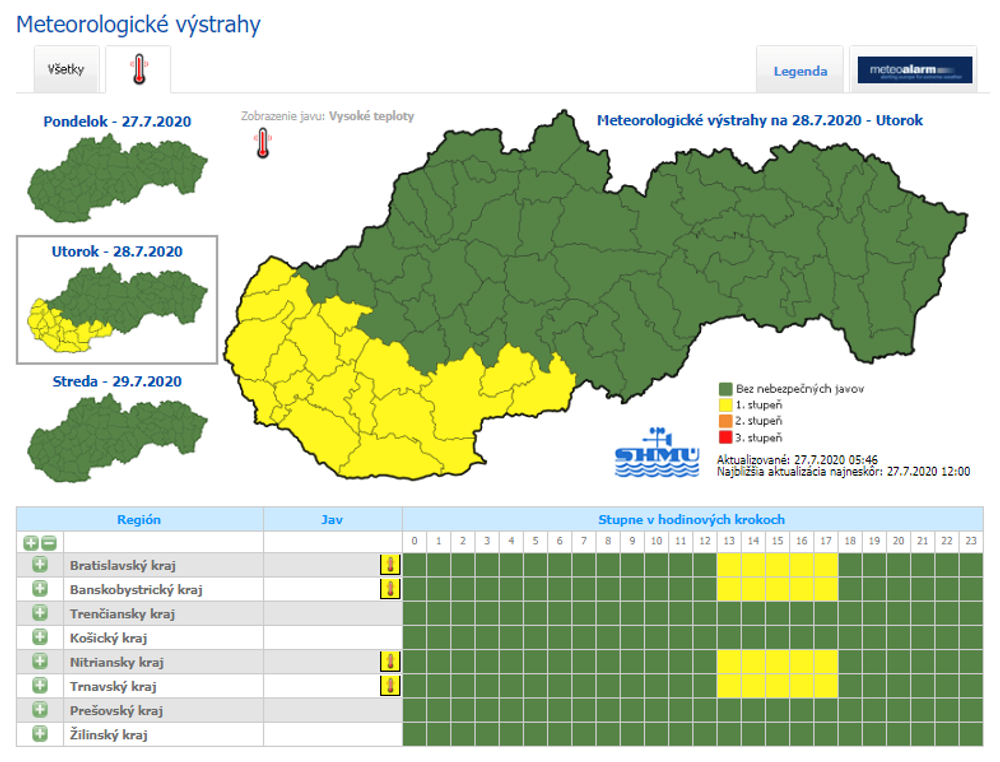Open the meteoalarm banner link

point(914,70)
